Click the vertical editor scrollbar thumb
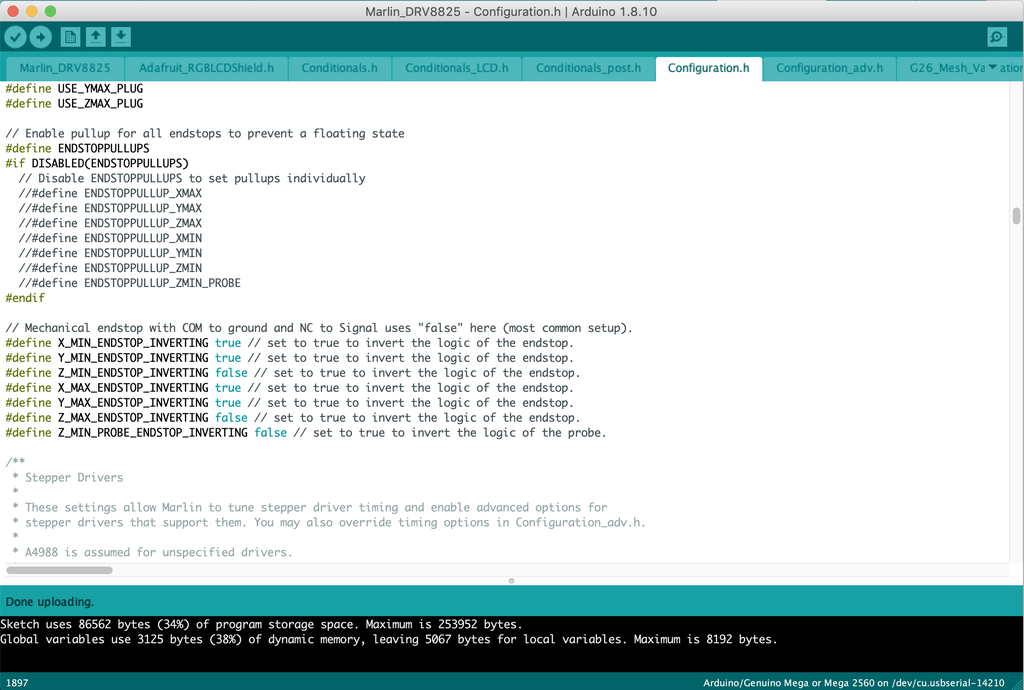The height and width of the screenshot is (690, 1024). pos(1016,216)
